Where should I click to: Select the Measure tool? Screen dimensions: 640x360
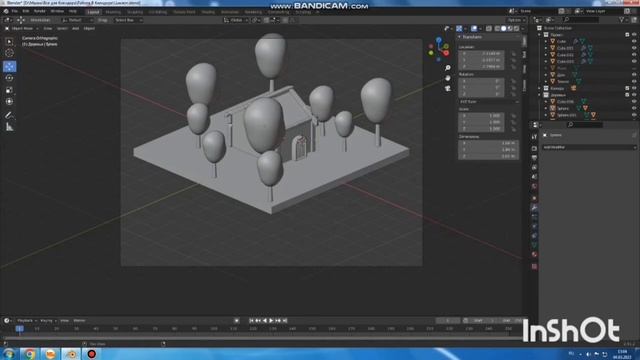pos(9,127)
